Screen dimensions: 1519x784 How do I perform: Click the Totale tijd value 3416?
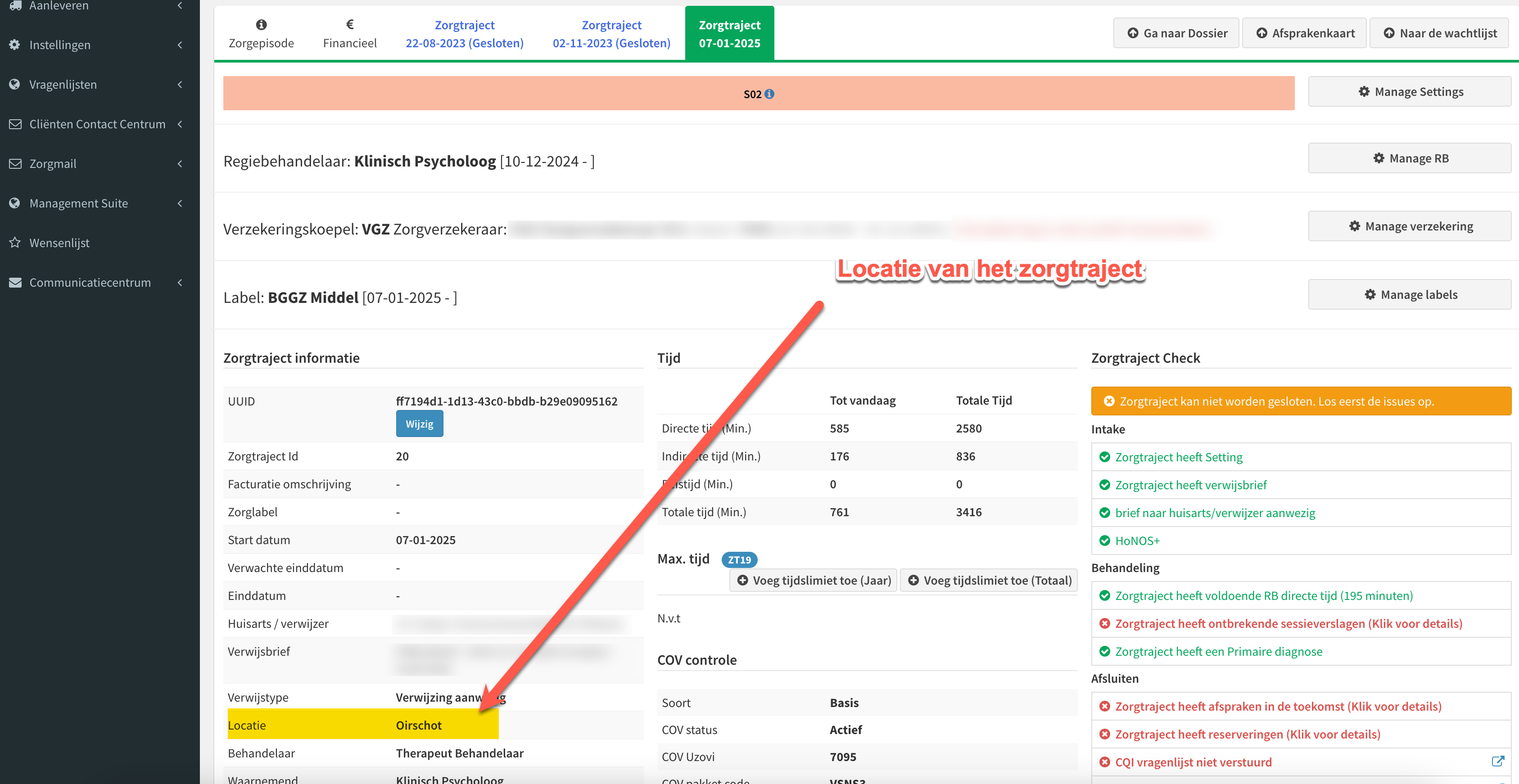[968, 512]
